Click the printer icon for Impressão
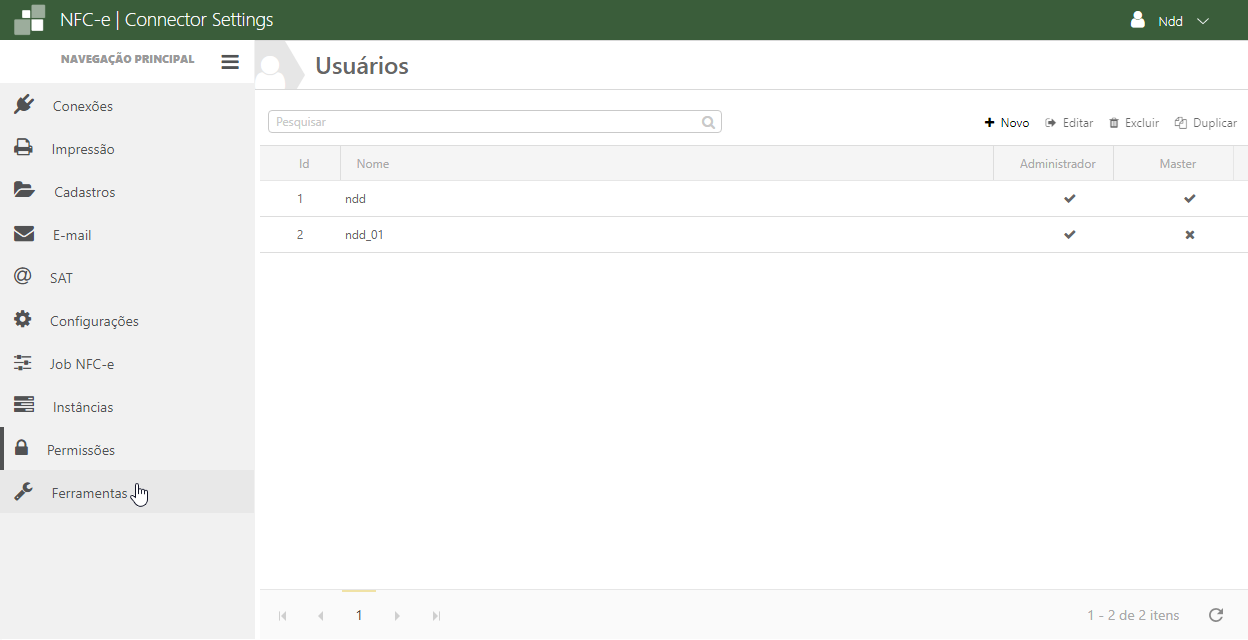This screenshot has height=640, width=1248. click(x=23, y=148)
